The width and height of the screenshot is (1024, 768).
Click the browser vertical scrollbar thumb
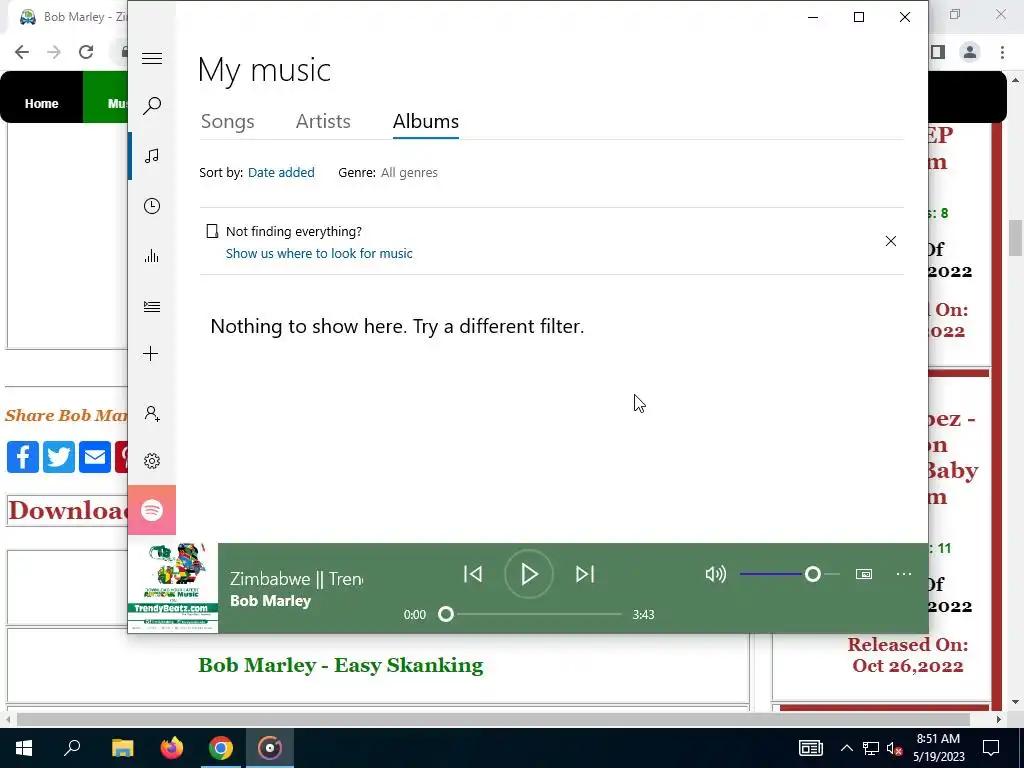click(1015, 238)
